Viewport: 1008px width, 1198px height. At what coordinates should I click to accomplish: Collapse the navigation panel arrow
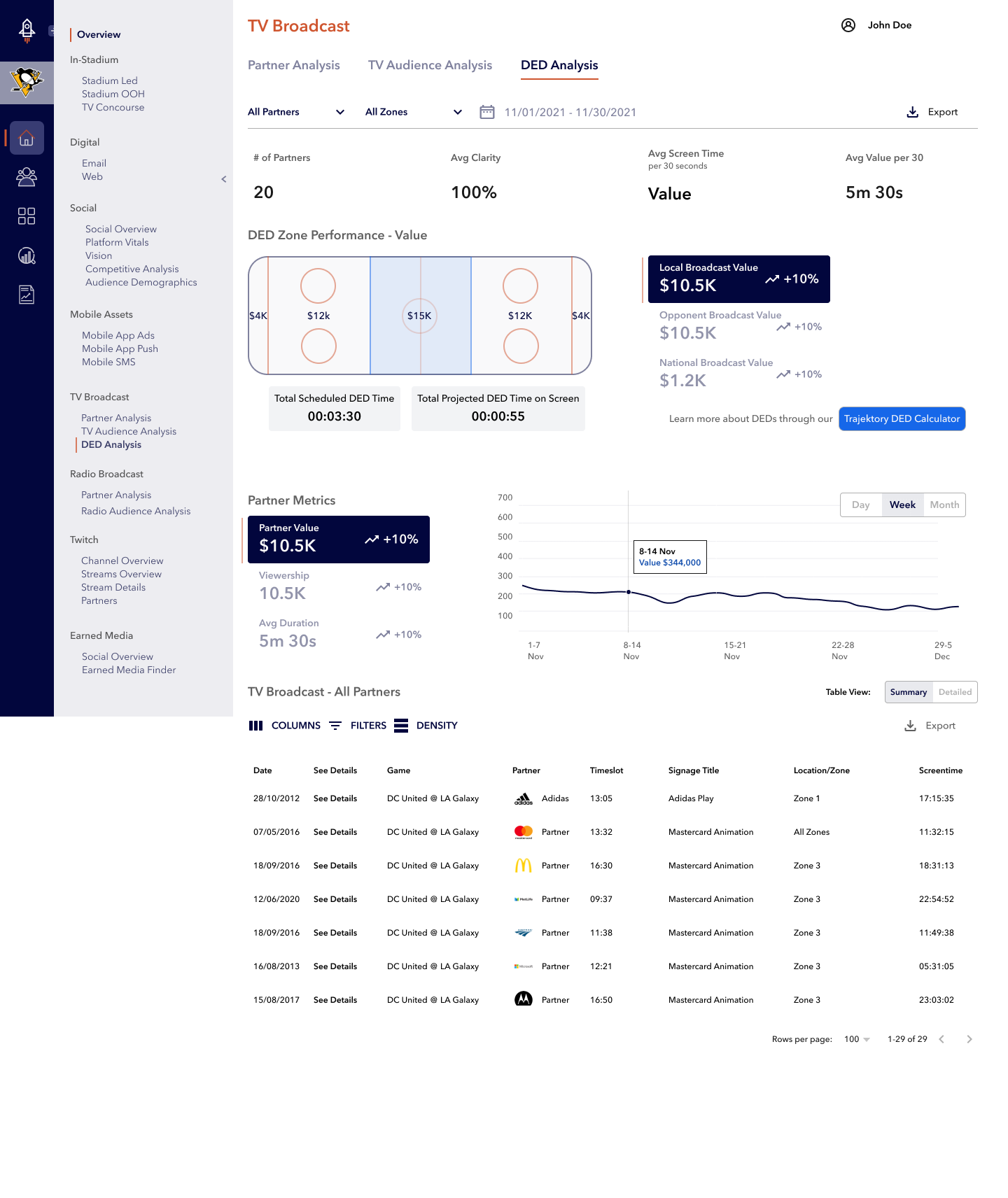click(224, 179)
